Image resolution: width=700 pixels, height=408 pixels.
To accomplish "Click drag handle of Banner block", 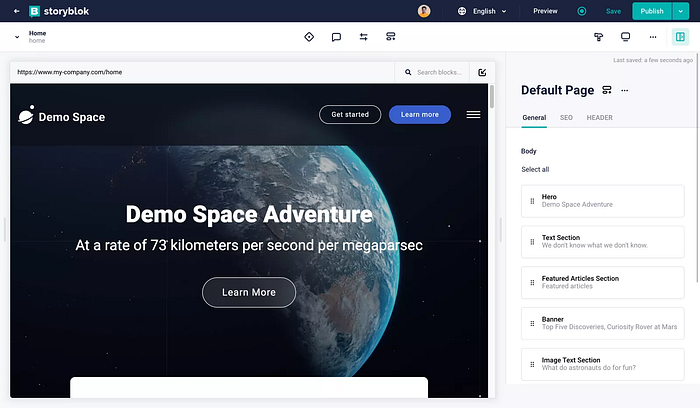I will (532, 324).
